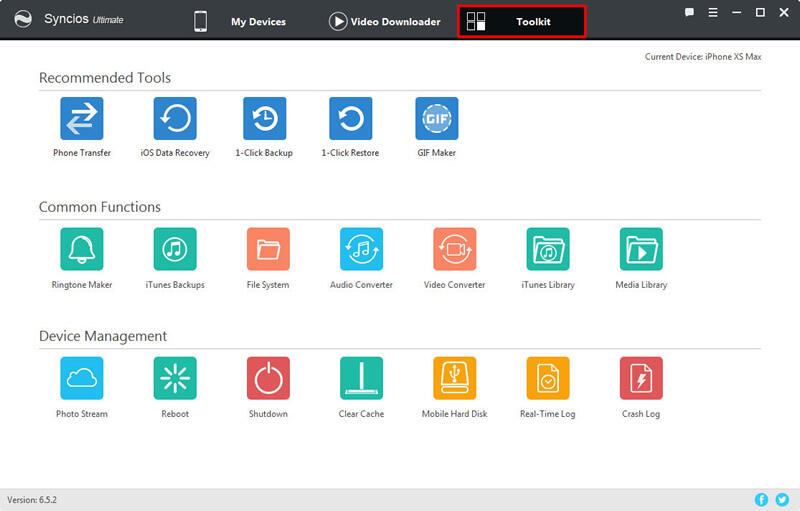Viewport: 800px width, 511px height.
Task: Open the Crash Log viewer
Action: tap(641, 378)
